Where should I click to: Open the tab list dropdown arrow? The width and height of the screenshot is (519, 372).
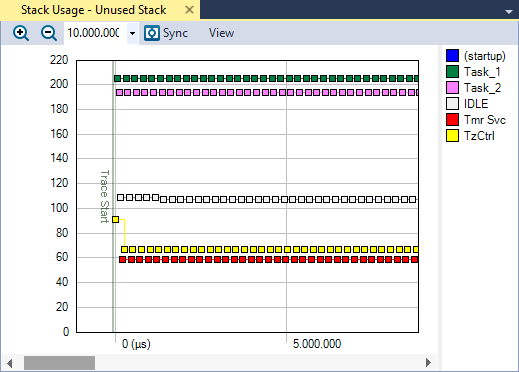click(509, 12)
